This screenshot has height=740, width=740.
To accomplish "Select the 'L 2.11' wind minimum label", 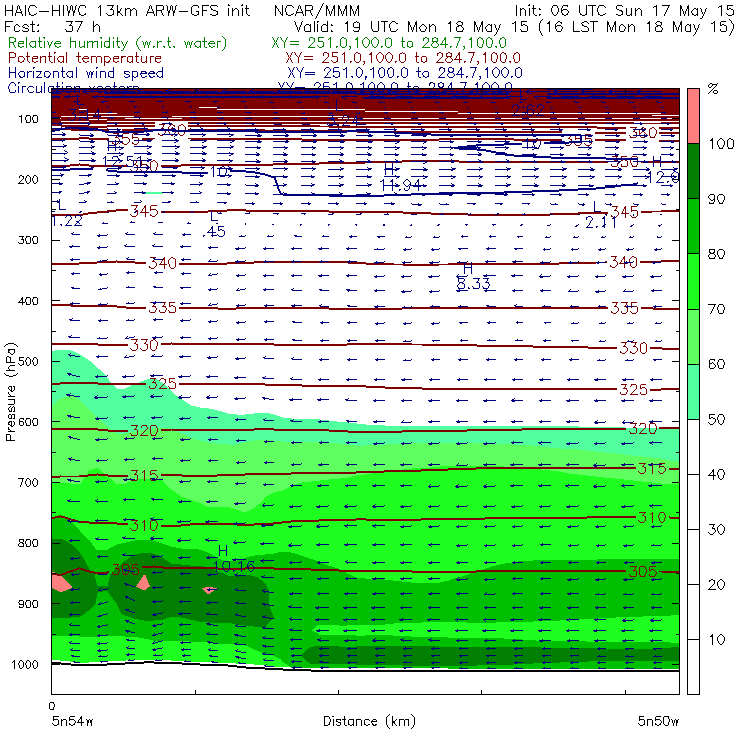I will coord(601,214).
